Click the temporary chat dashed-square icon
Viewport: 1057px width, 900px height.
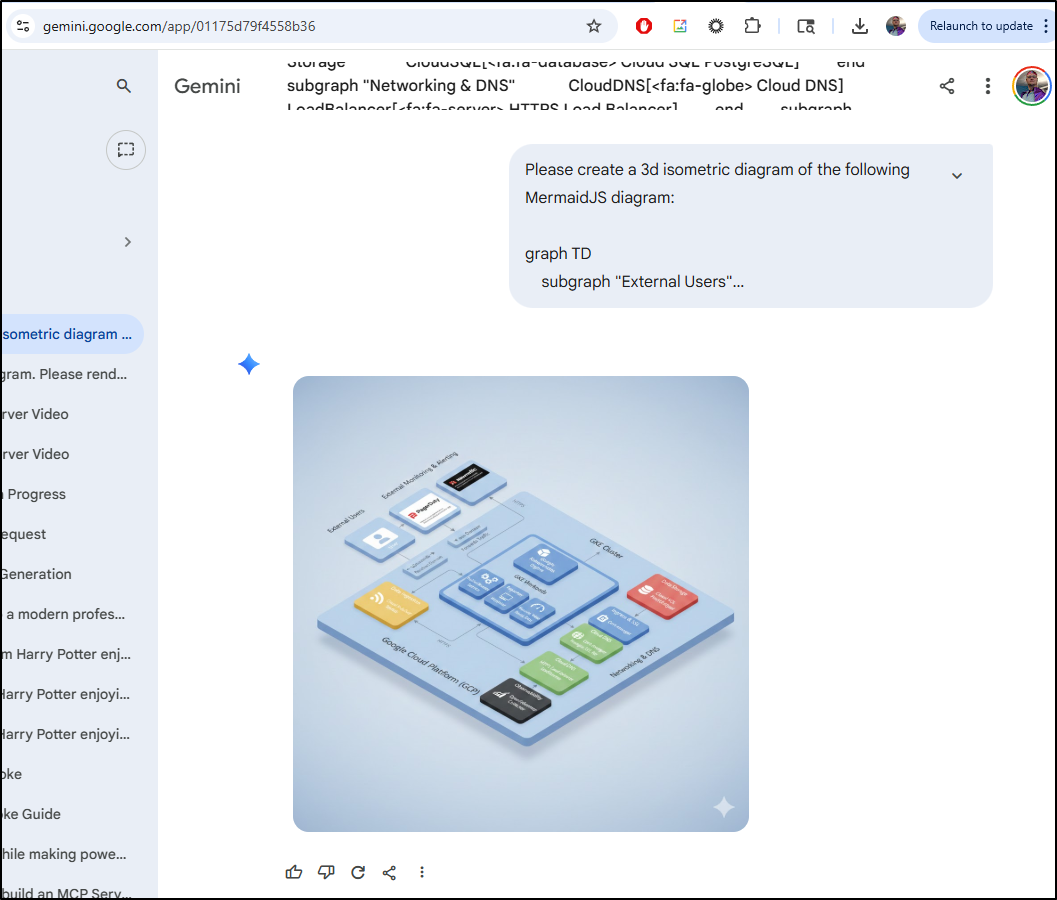point(126,150)
